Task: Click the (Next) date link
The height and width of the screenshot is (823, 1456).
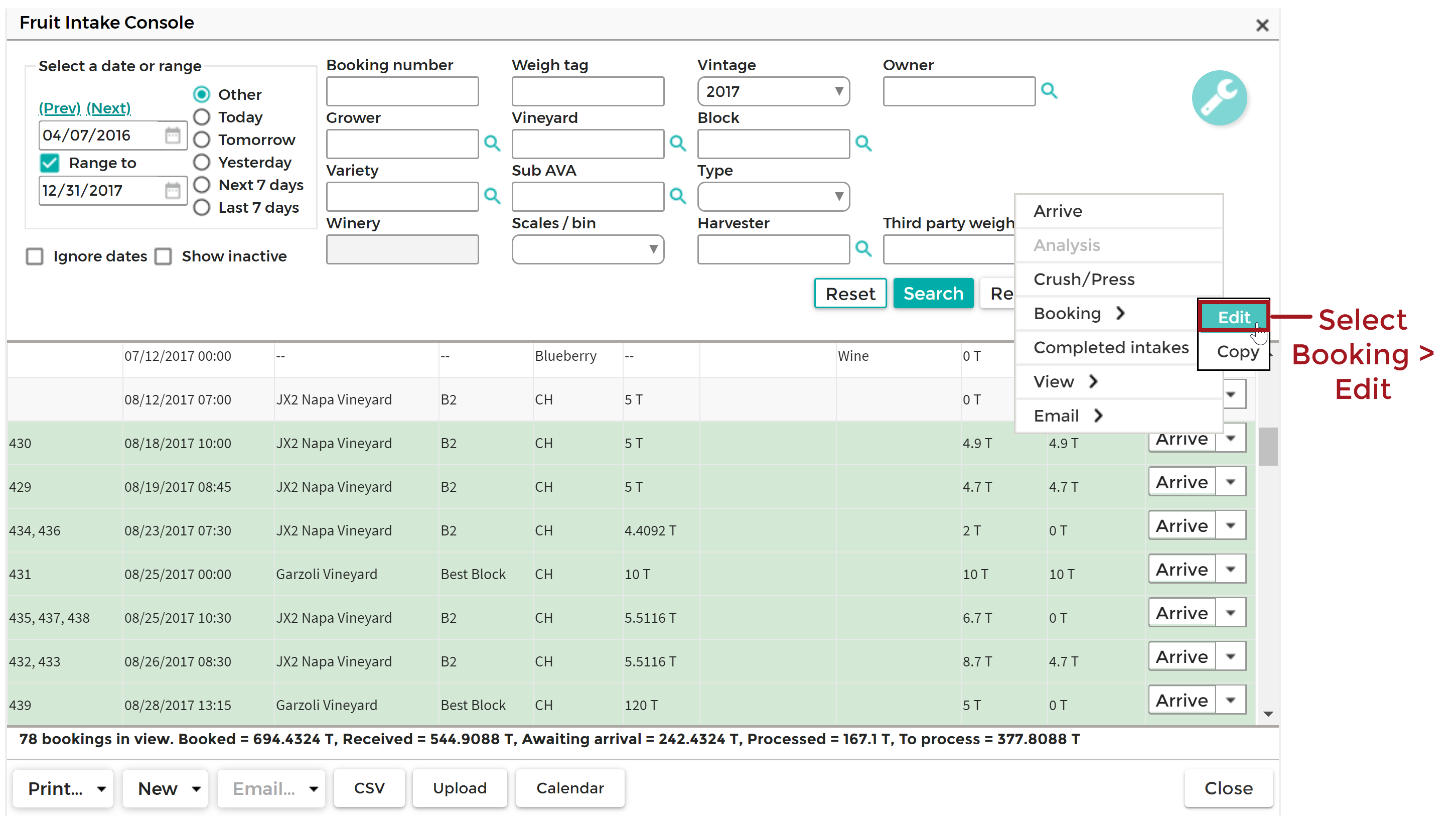Action: (x=108, y=108)
